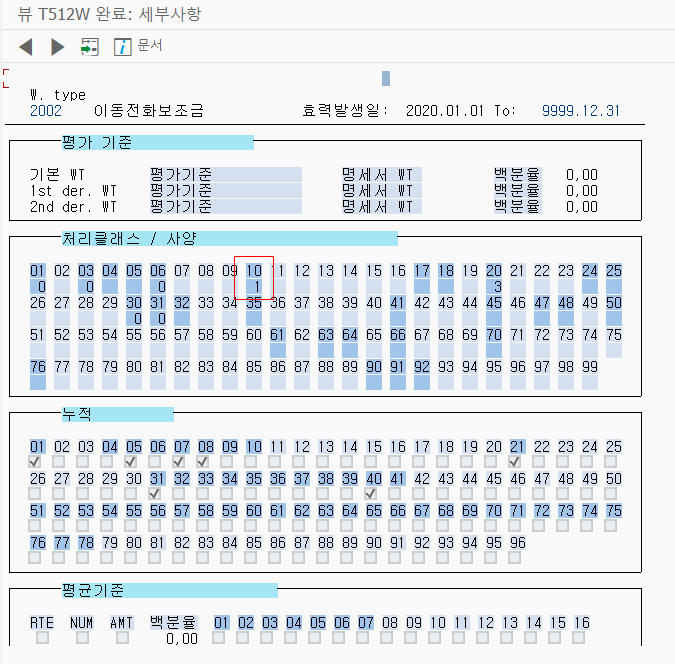Viewport: 675px width, 664px height.
Task: Click the To date field 9999.12.31
Action: (580, 111)
